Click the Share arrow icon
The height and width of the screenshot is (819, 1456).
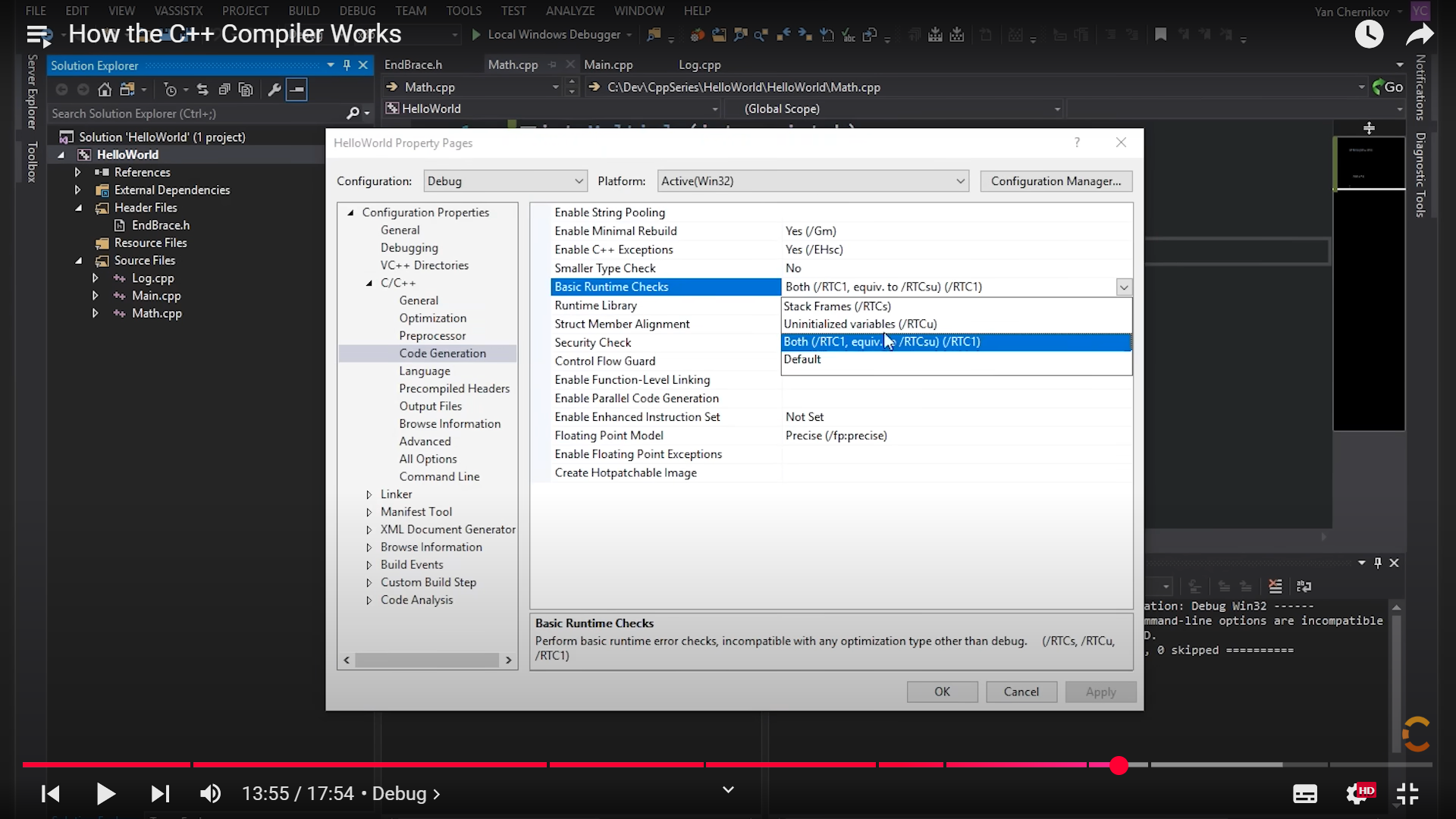click(1420, 34)
